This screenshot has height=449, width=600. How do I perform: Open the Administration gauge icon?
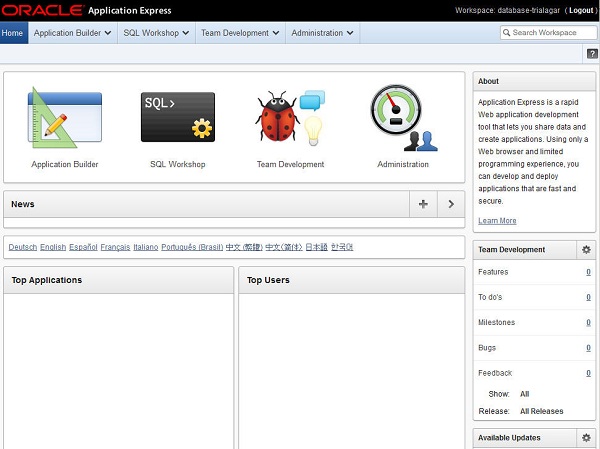(x=403, y=118)
